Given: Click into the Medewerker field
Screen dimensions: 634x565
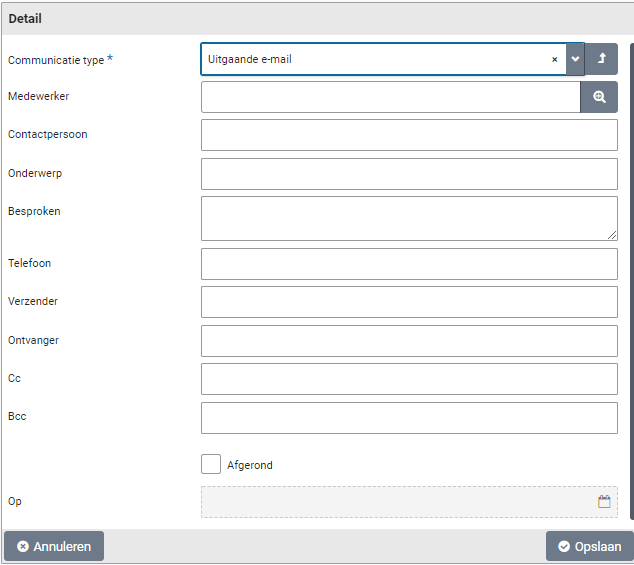Looking at the screenshot, I should [x=390, y=97].
